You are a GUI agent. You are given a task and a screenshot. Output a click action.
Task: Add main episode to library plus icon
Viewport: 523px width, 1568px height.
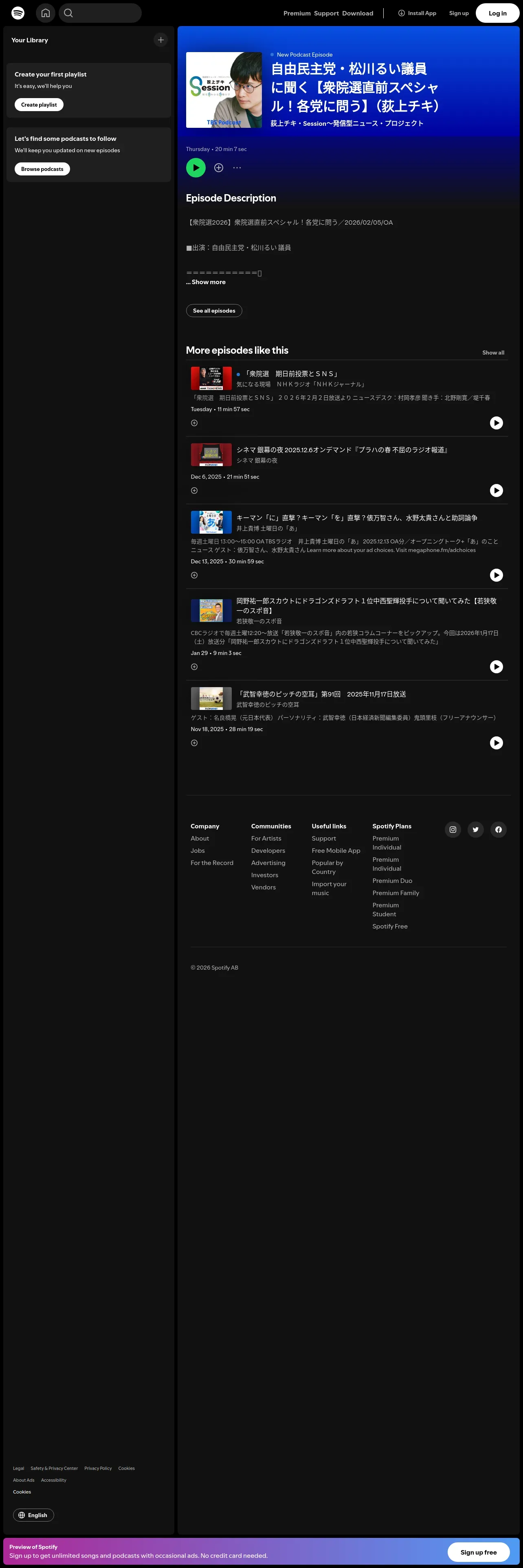[219, 168]
